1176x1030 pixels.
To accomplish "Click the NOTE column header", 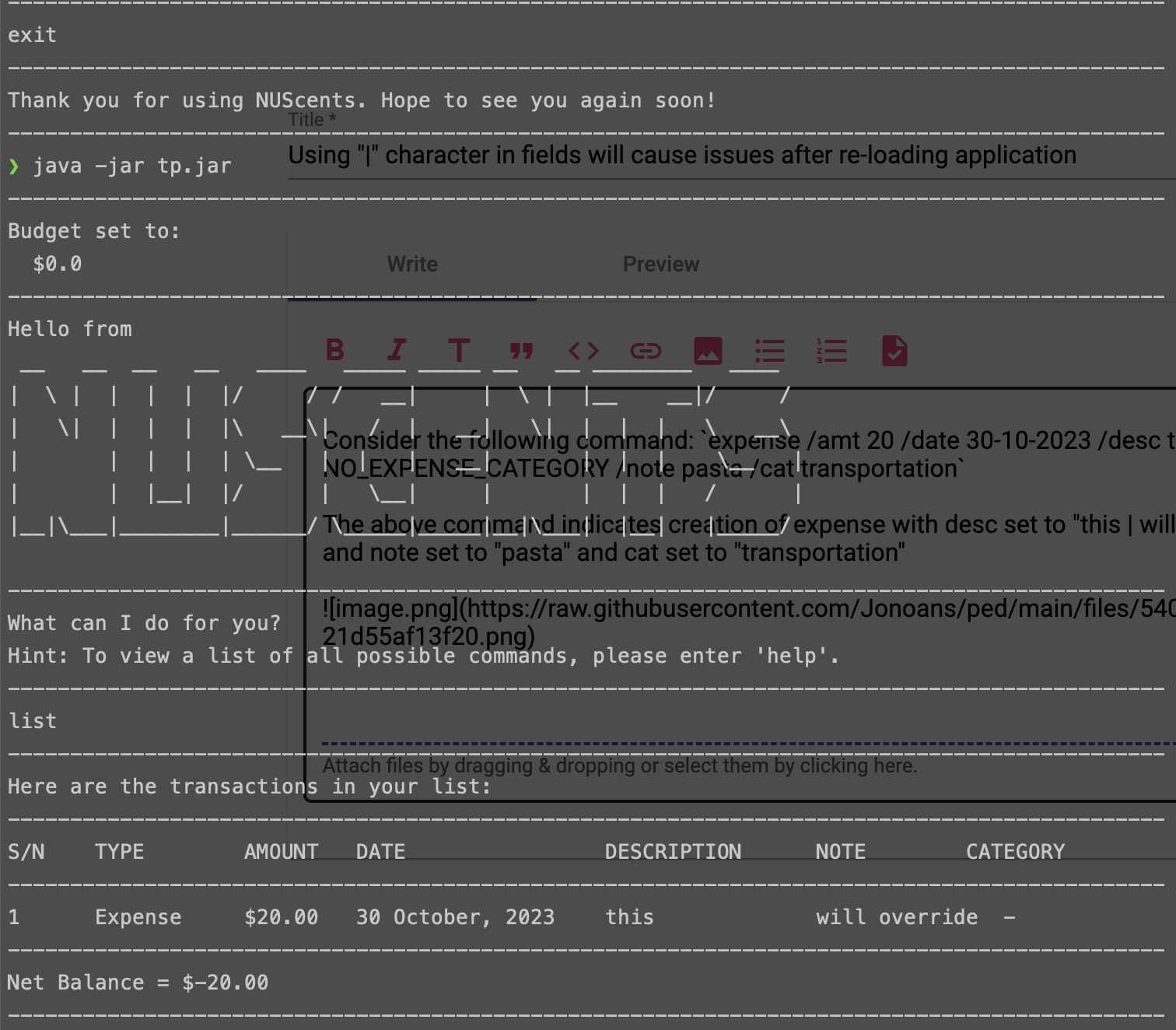I will click(840, 852).
